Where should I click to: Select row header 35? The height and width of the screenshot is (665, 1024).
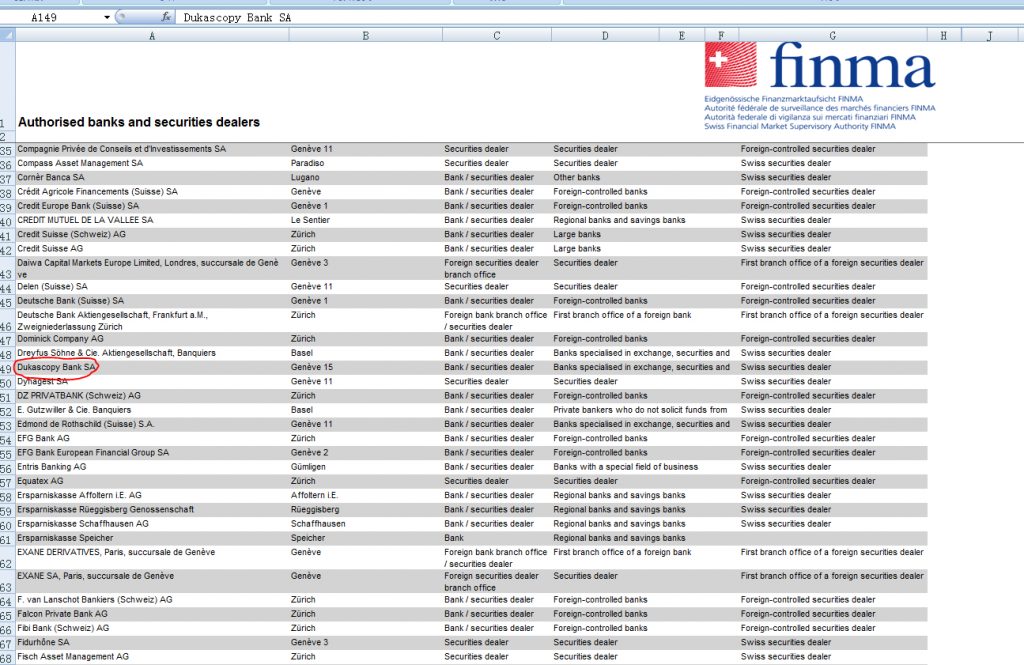pyautogui.click(x=7, y=150)
